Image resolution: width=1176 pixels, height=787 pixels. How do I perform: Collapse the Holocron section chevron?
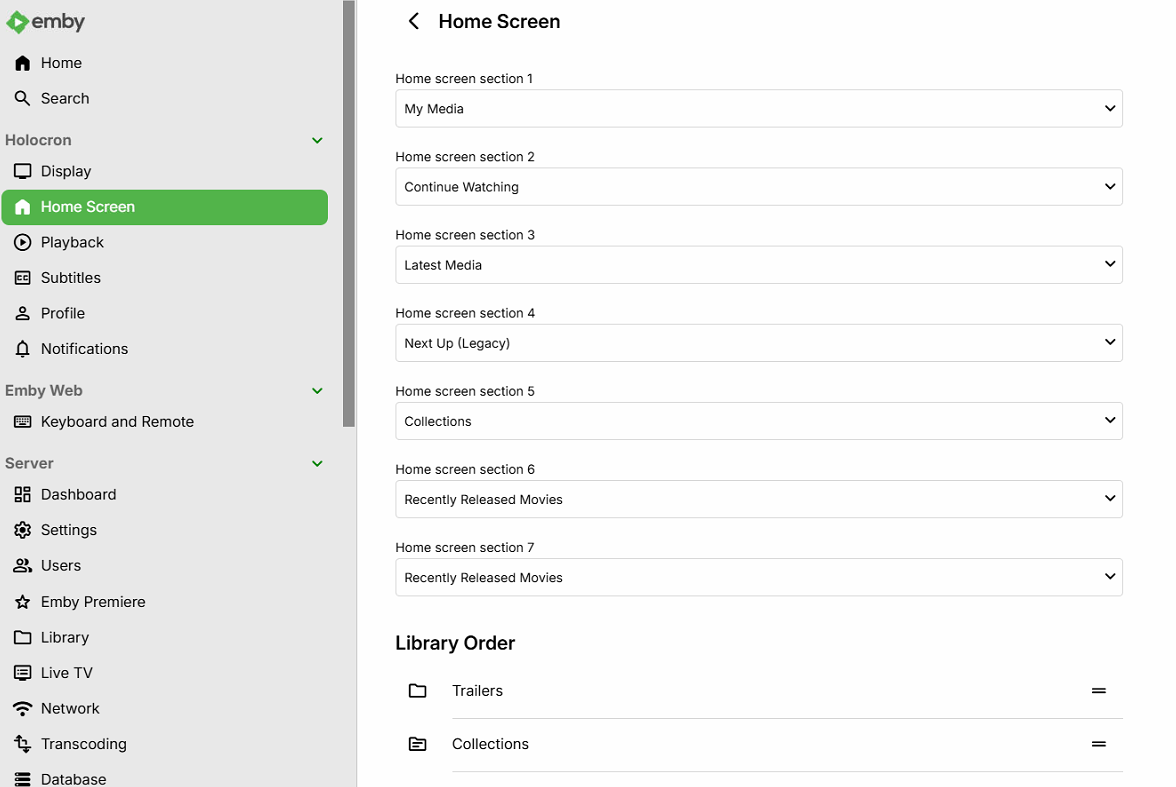317,140
